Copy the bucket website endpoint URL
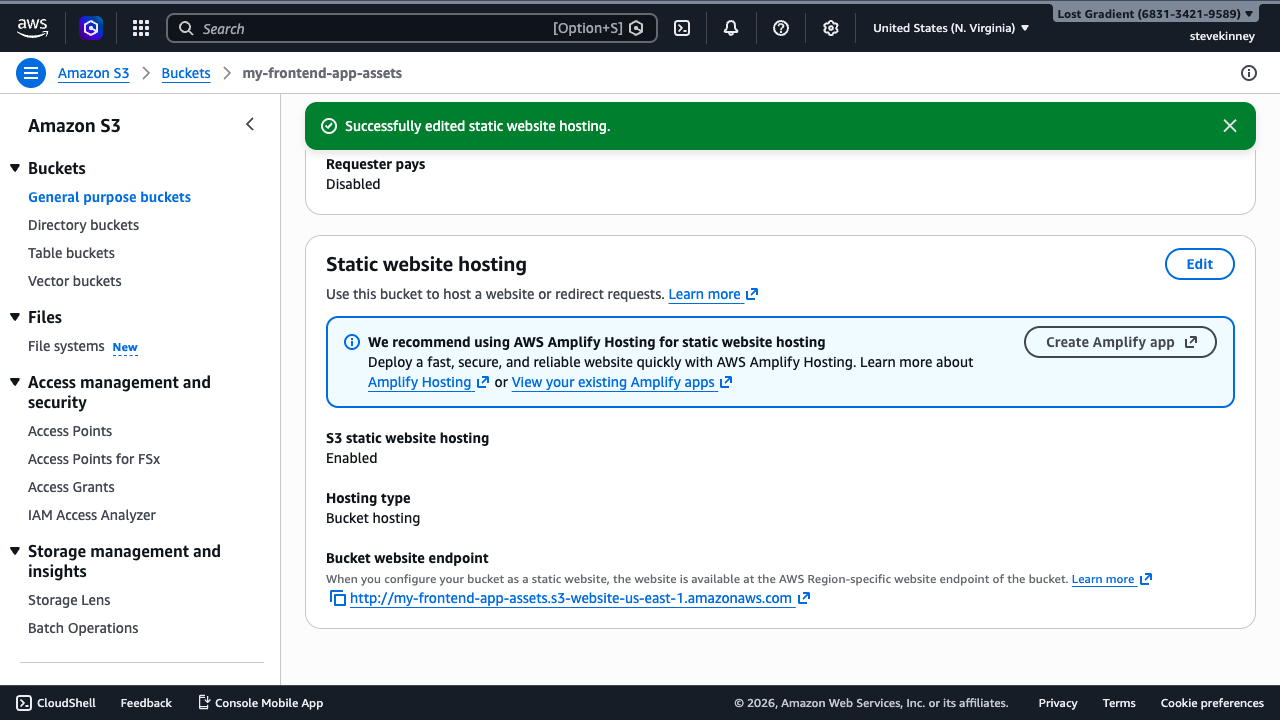This screenshot has height=720, width=1280. click(x=338, y=598)
